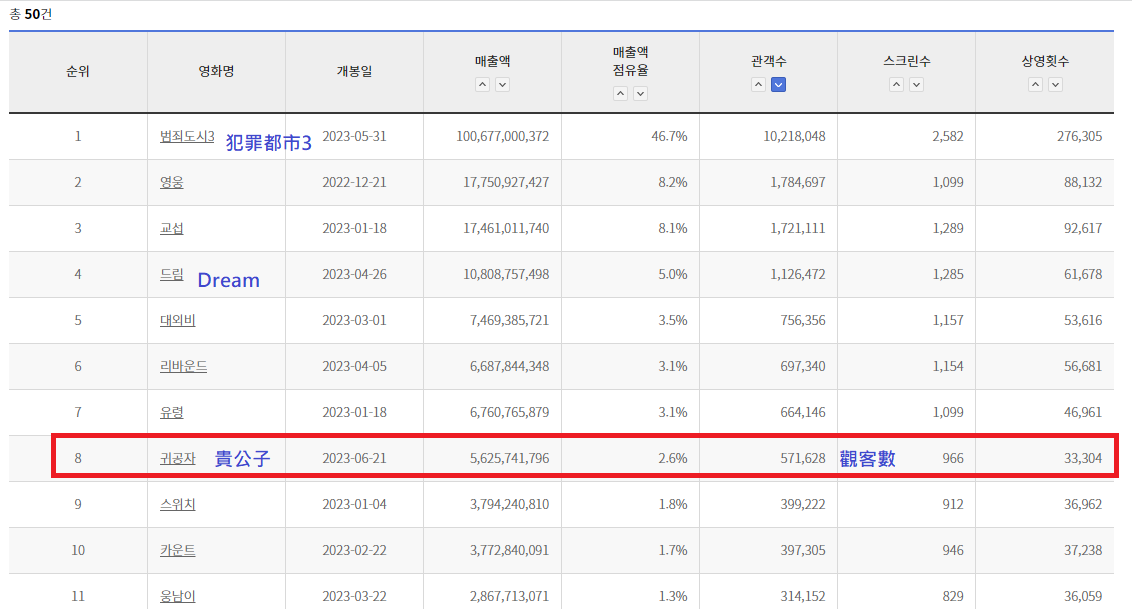Sort 상영횟수 column ascending
Image resolution: width=1132 pixels, height=609 pixels.
pyautogui.click(x=1034, y=85)
